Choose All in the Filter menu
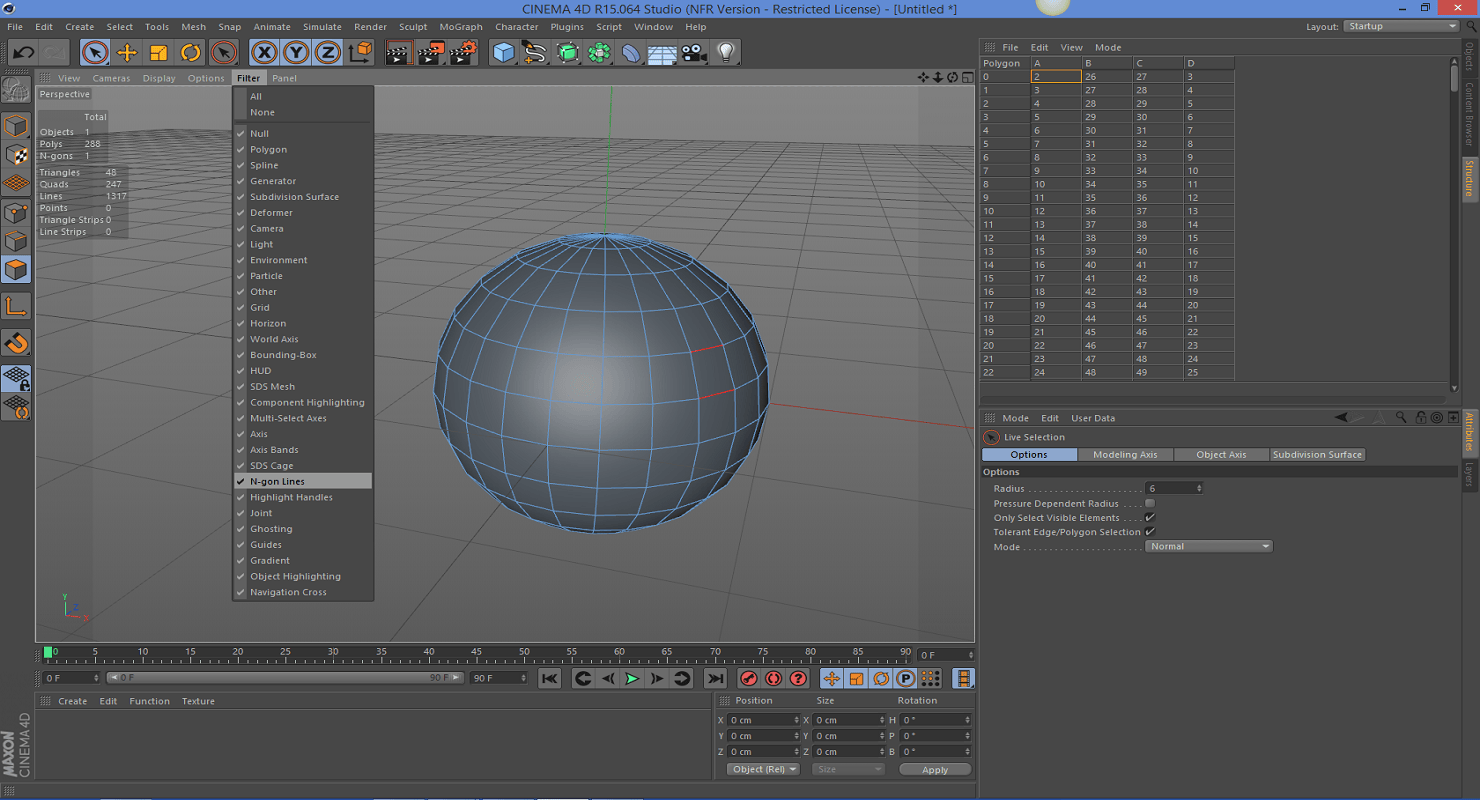1480x800 pixels. [x=303, y=96]
